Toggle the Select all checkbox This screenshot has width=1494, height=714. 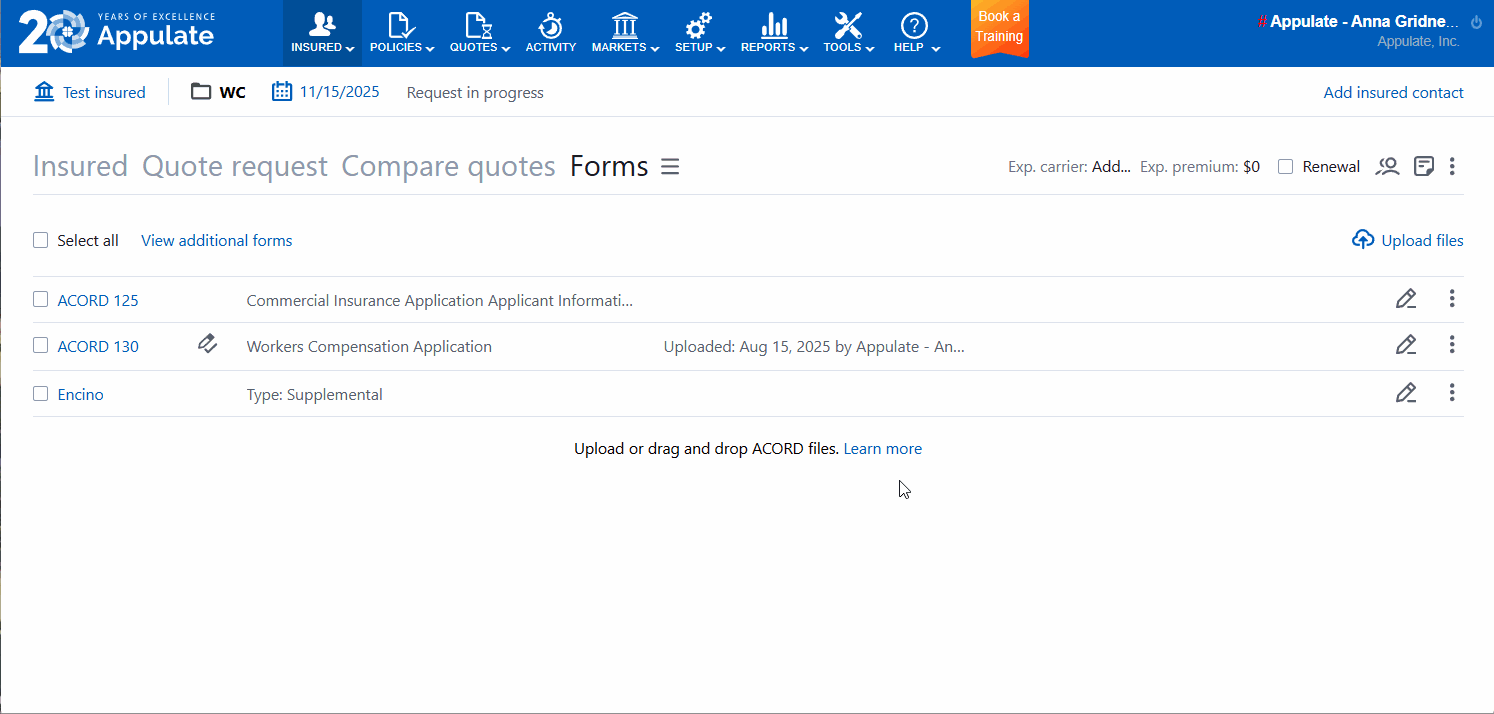click(40, 240)
